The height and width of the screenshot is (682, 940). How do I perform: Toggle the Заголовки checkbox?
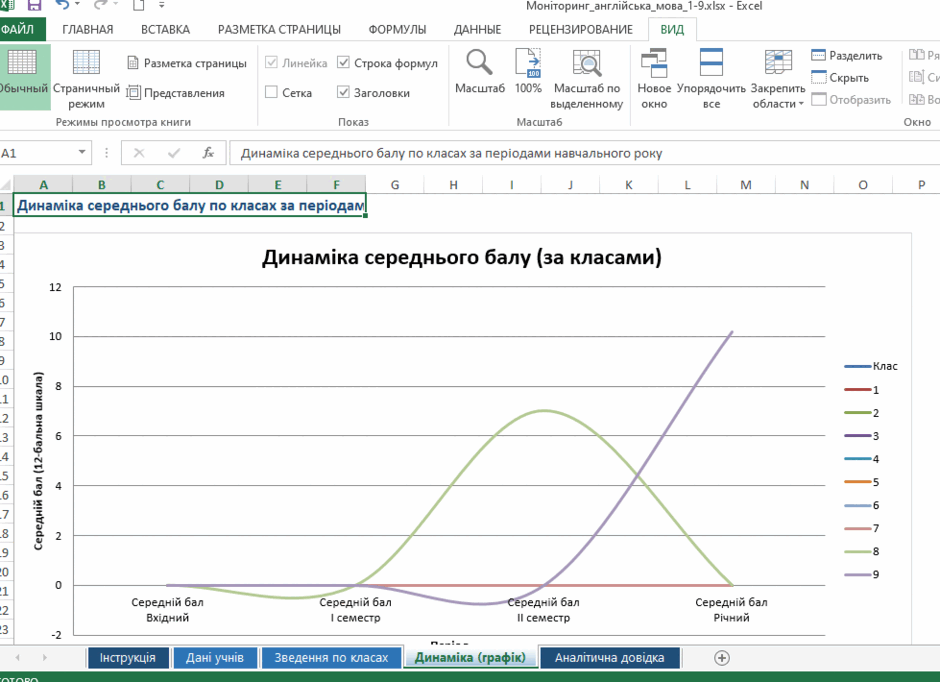[344, 92]
